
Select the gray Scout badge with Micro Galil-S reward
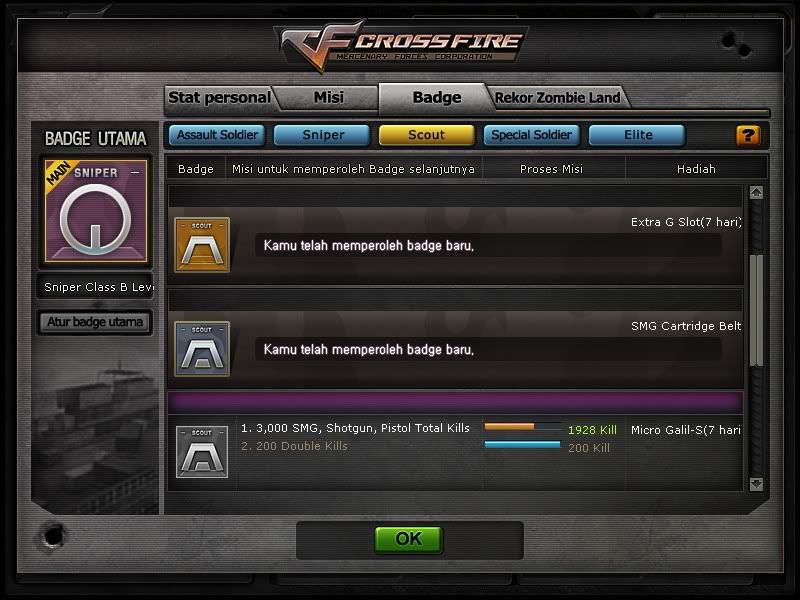[x=202, y=452]
